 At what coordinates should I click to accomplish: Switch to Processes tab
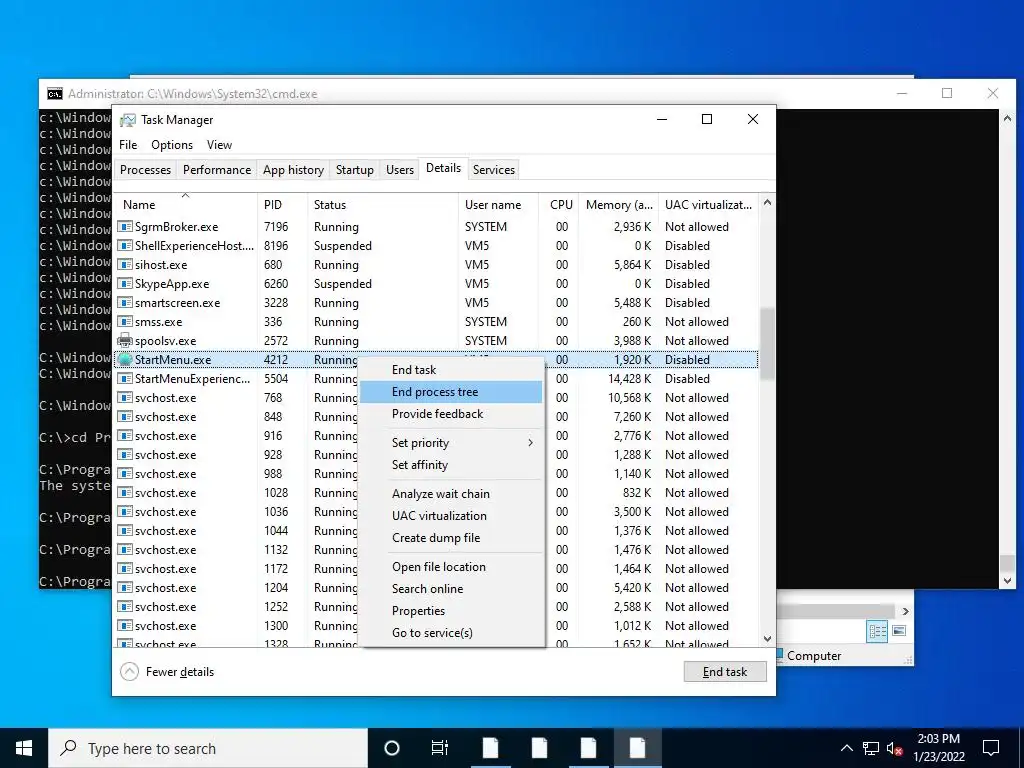point(146,170)
